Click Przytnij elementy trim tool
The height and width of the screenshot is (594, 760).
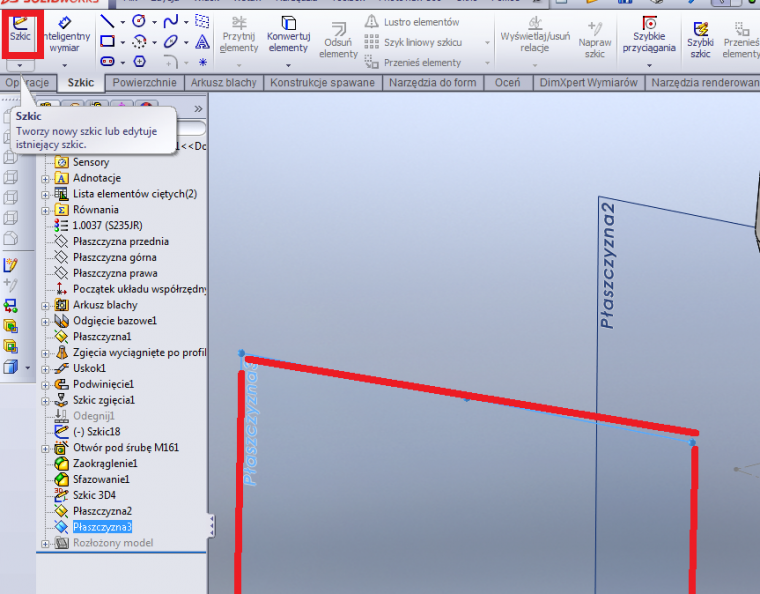(238, 35)
